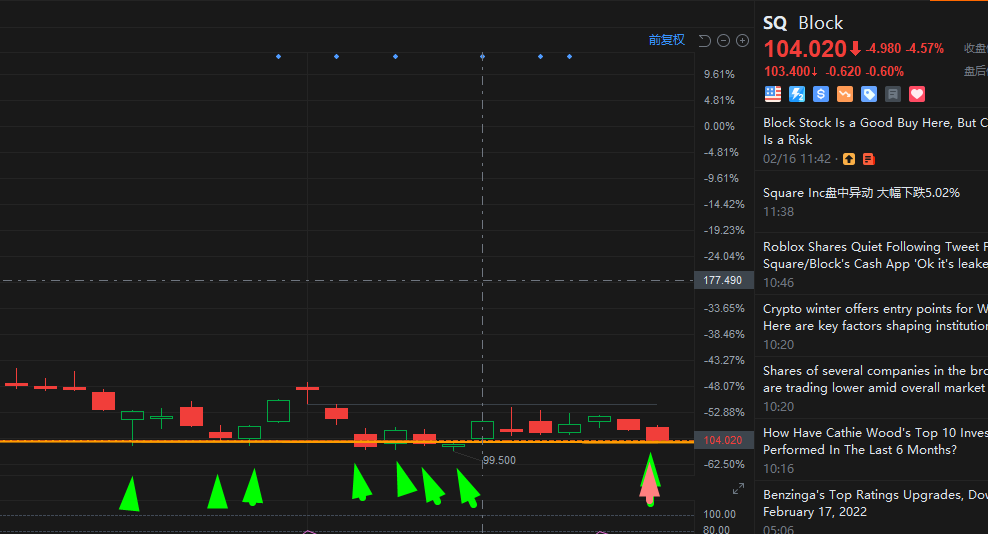Click the orange downtrend chart icon

[844, 94]
